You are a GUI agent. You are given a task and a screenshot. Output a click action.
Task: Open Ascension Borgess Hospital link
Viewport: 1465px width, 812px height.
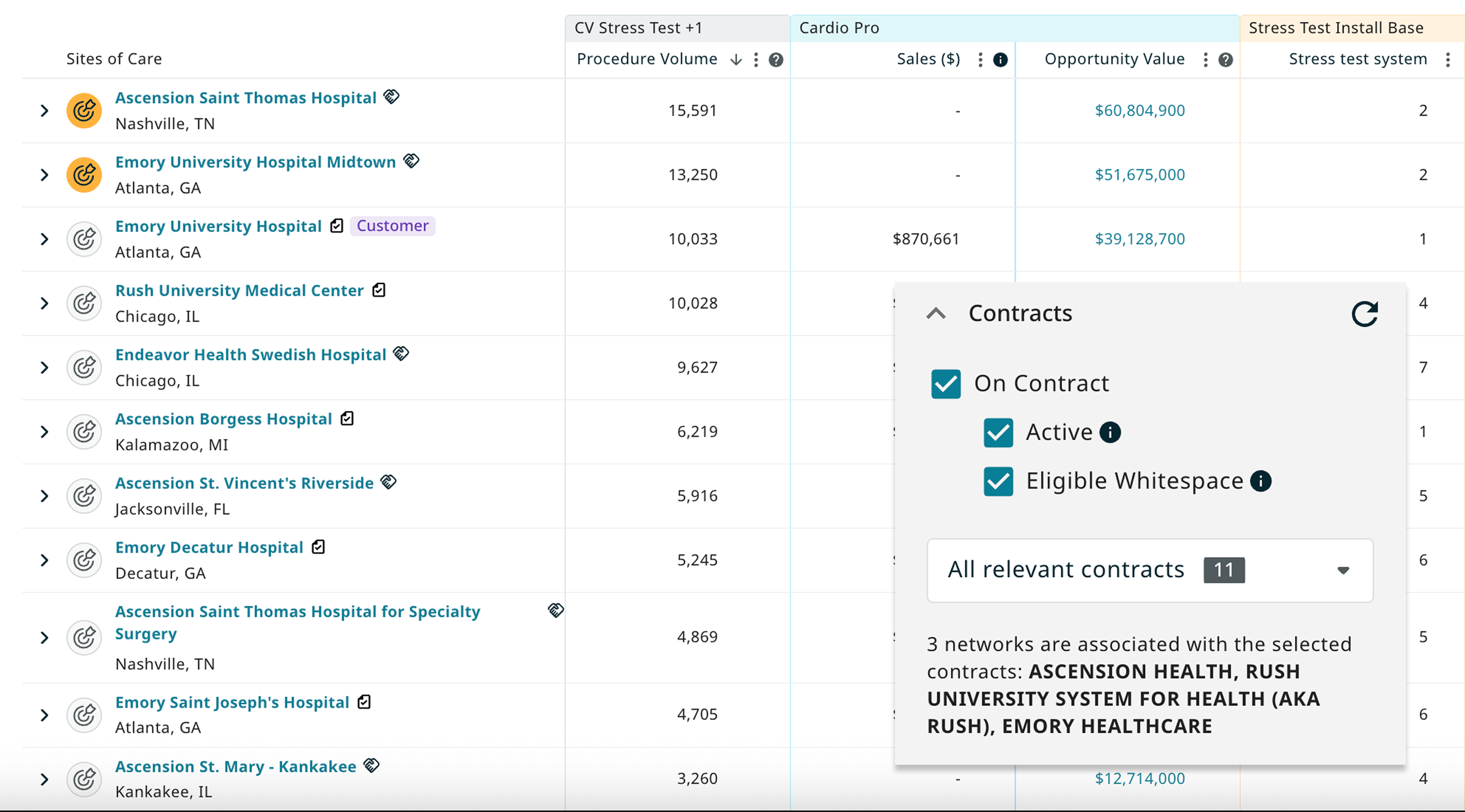point(223,419)
